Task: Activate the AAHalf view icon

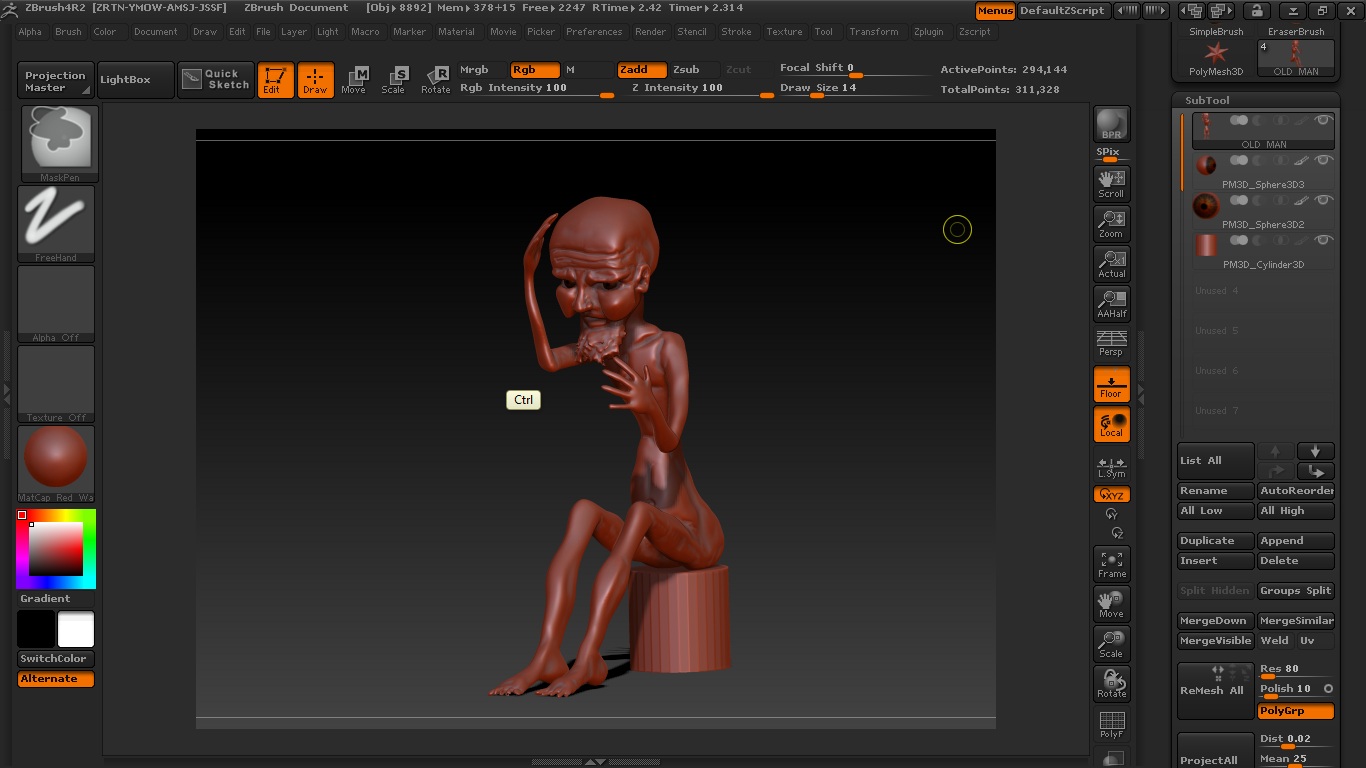Action: click(x=1111, y=303)
